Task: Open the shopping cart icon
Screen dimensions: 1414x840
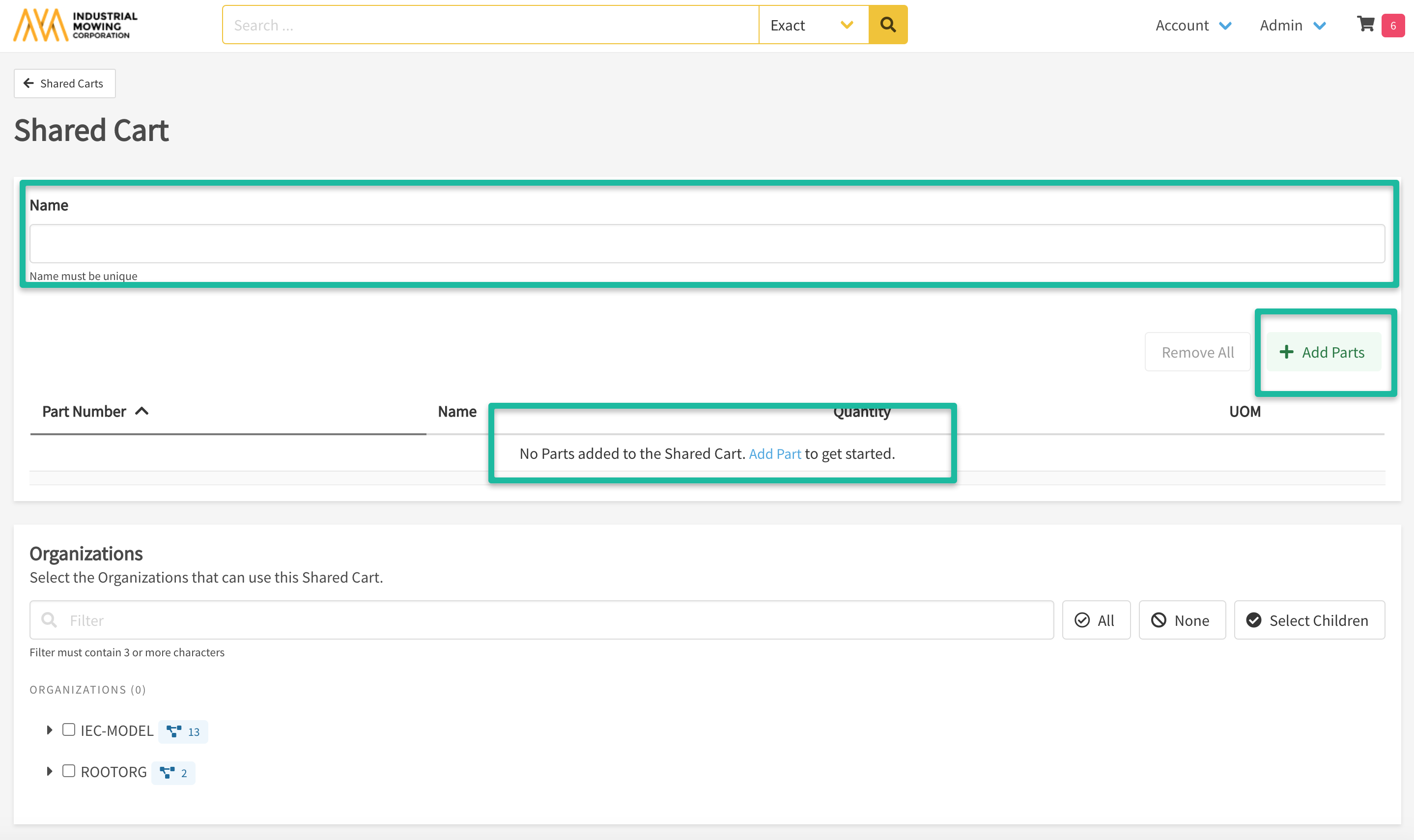Action: point(1365,25)
